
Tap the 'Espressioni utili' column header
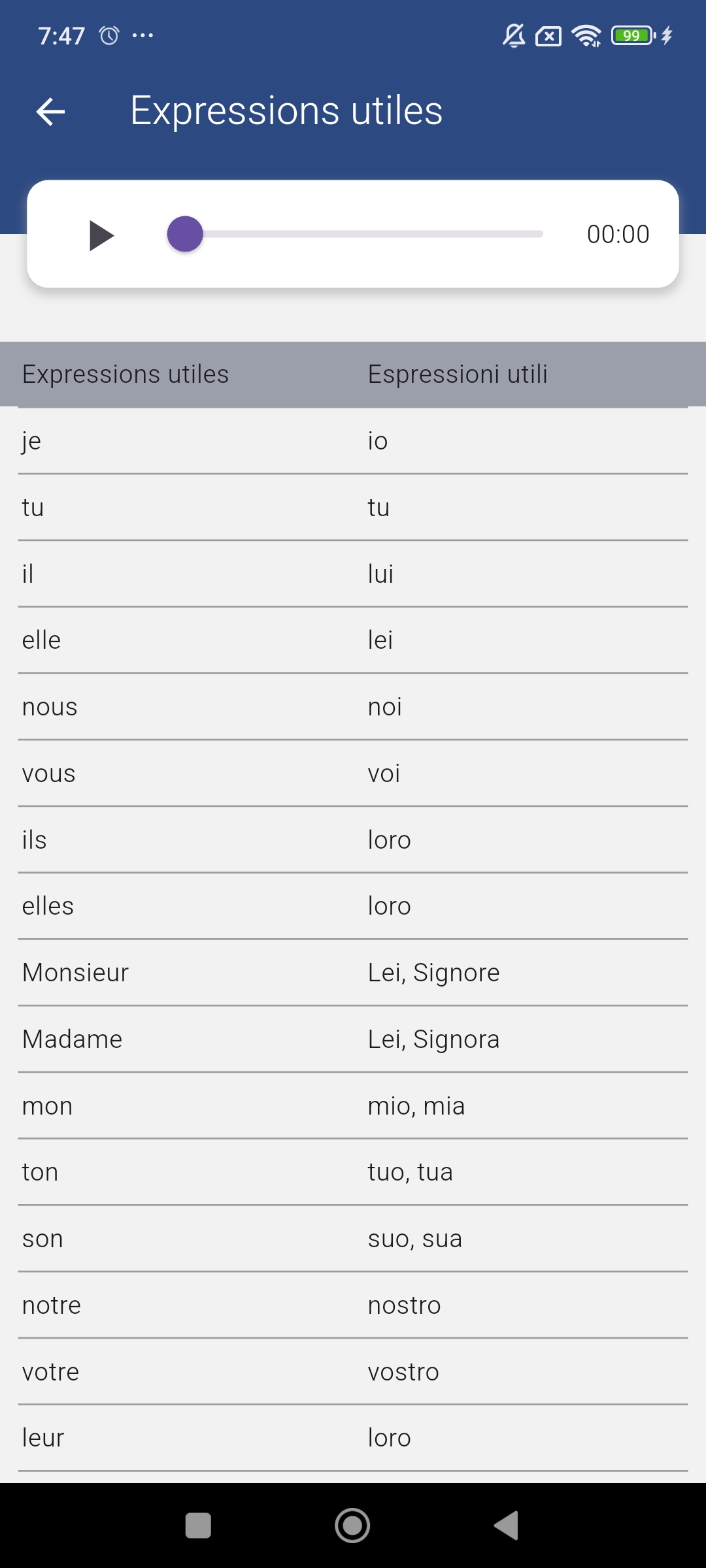point(458,374)
